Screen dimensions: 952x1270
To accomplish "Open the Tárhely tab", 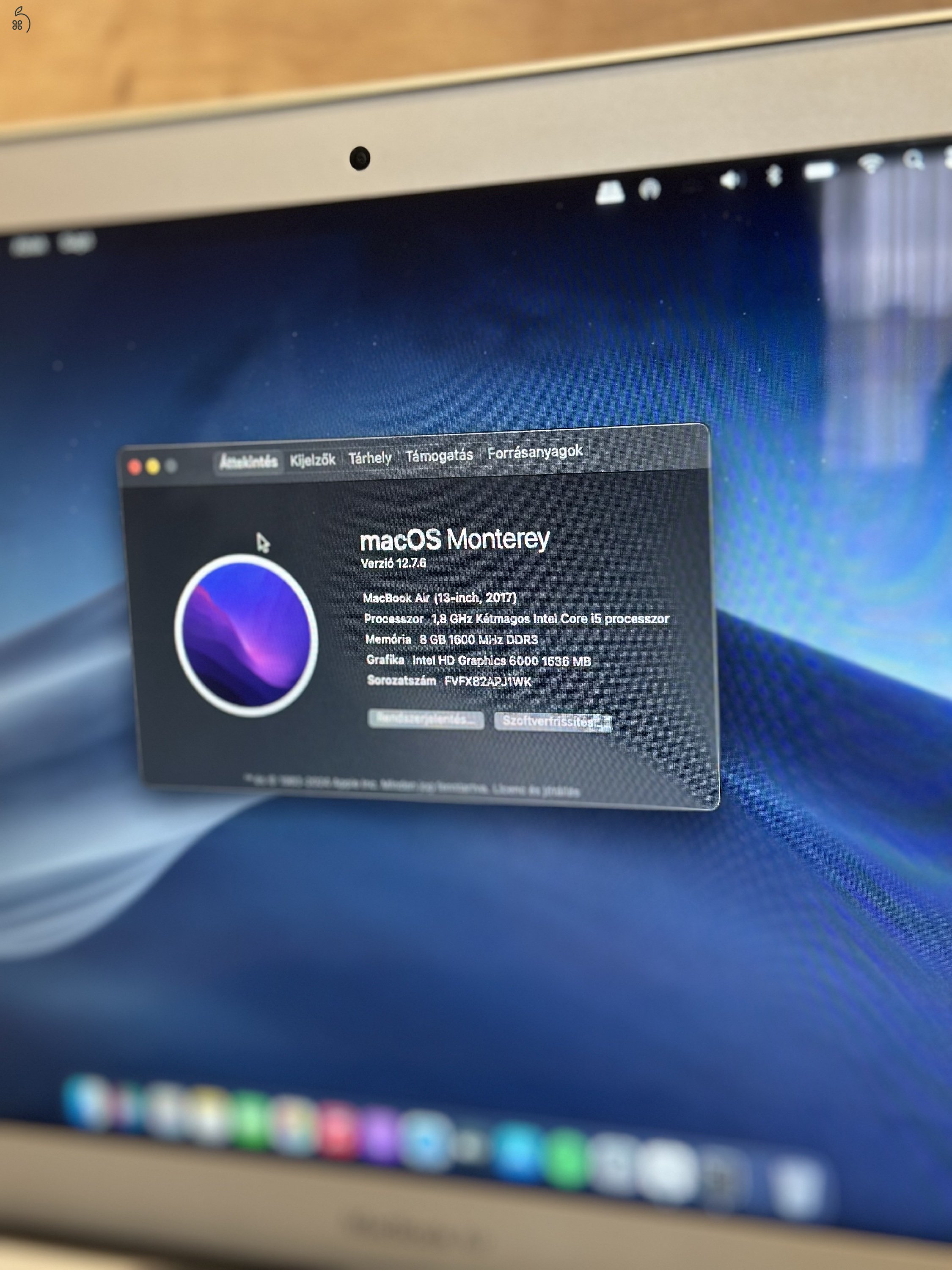I will pos(370,458).
